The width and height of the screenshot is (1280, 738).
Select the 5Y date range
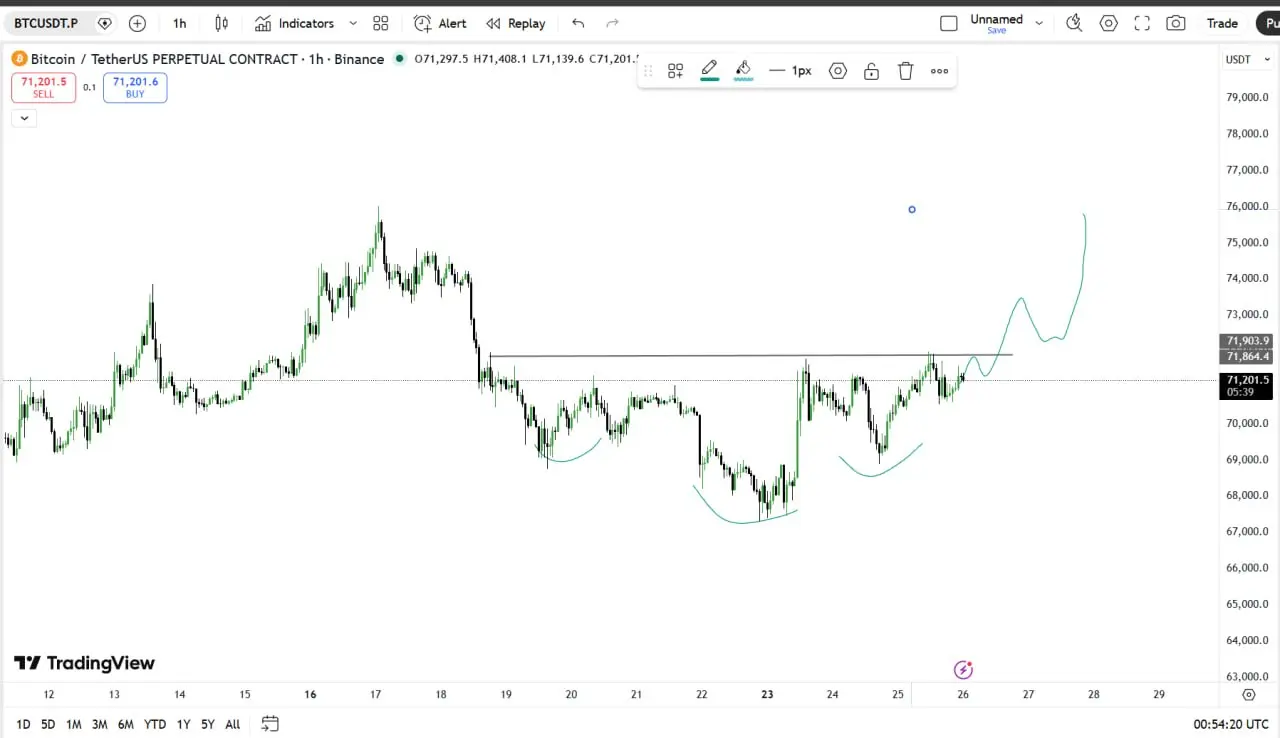click(x=208, y=724)
